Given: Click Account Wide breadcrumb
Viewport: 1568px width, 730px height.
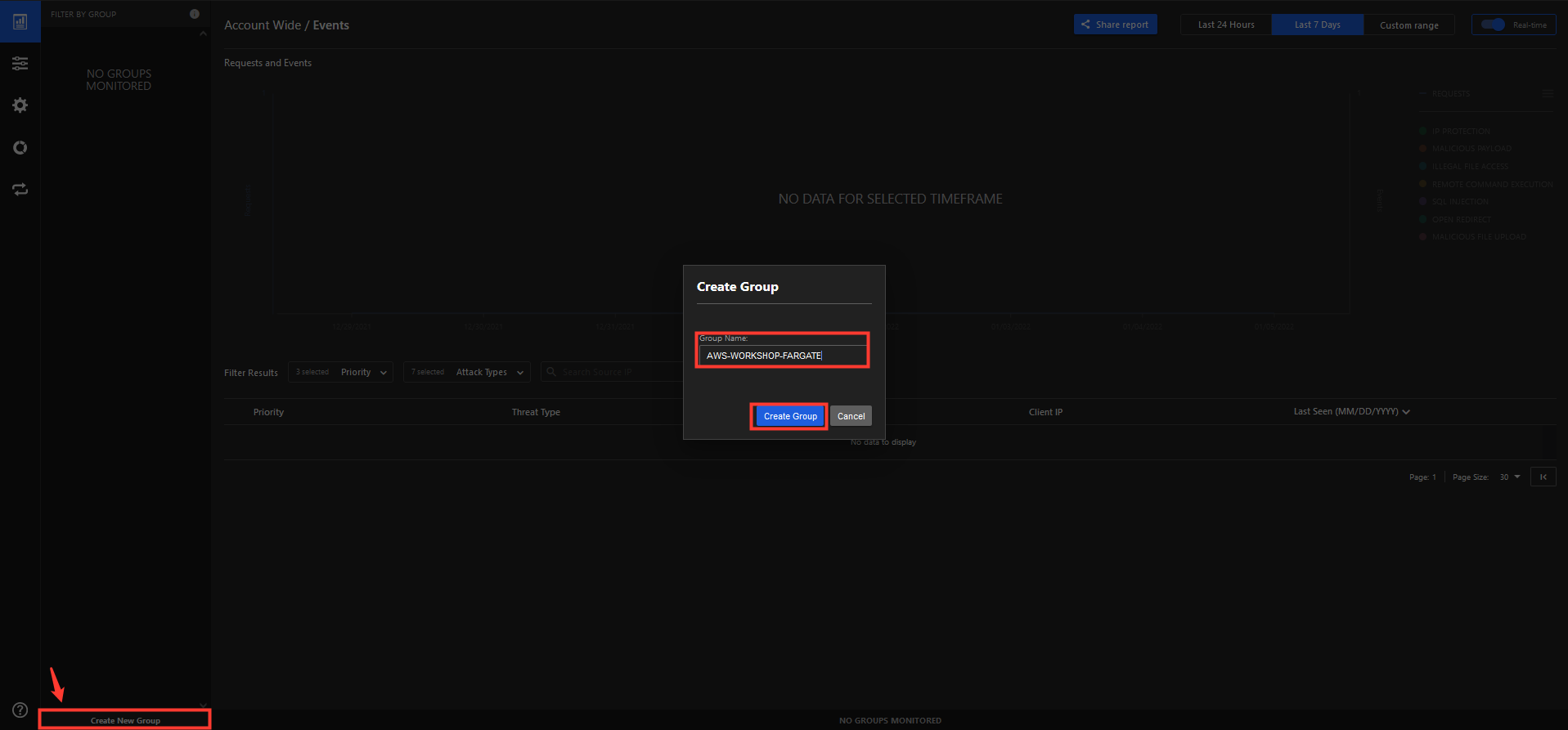Looking at the screenshot, I should coord(263,25).
